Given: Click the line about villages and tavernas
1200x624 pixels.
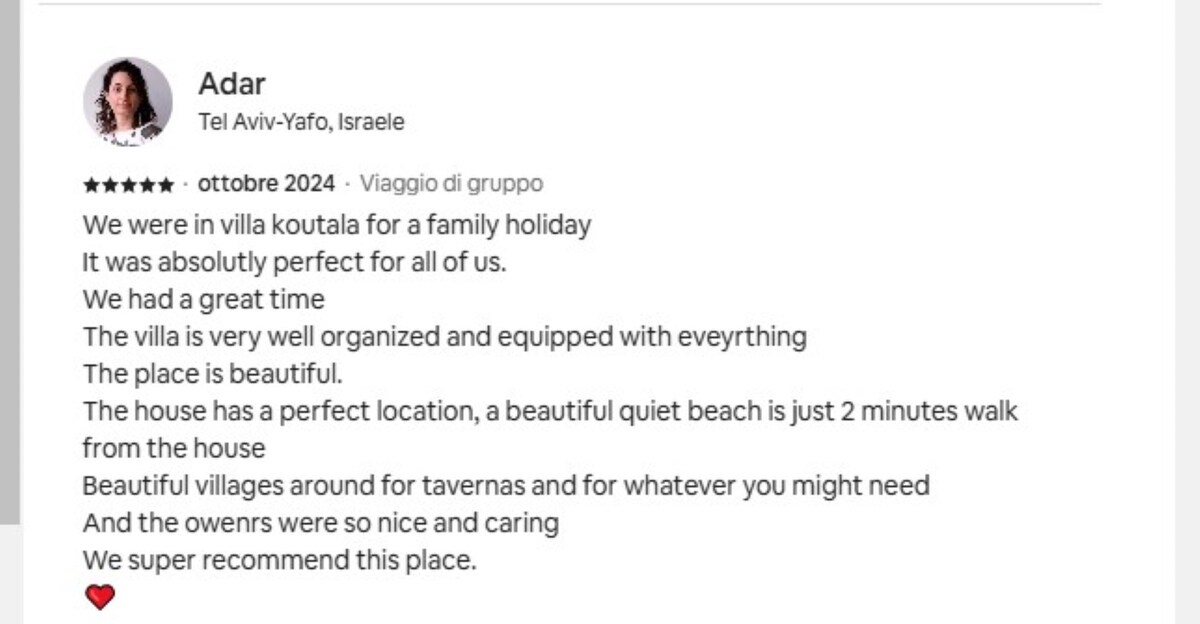Looking at the screenshot, I should click(x=506, y=486).
